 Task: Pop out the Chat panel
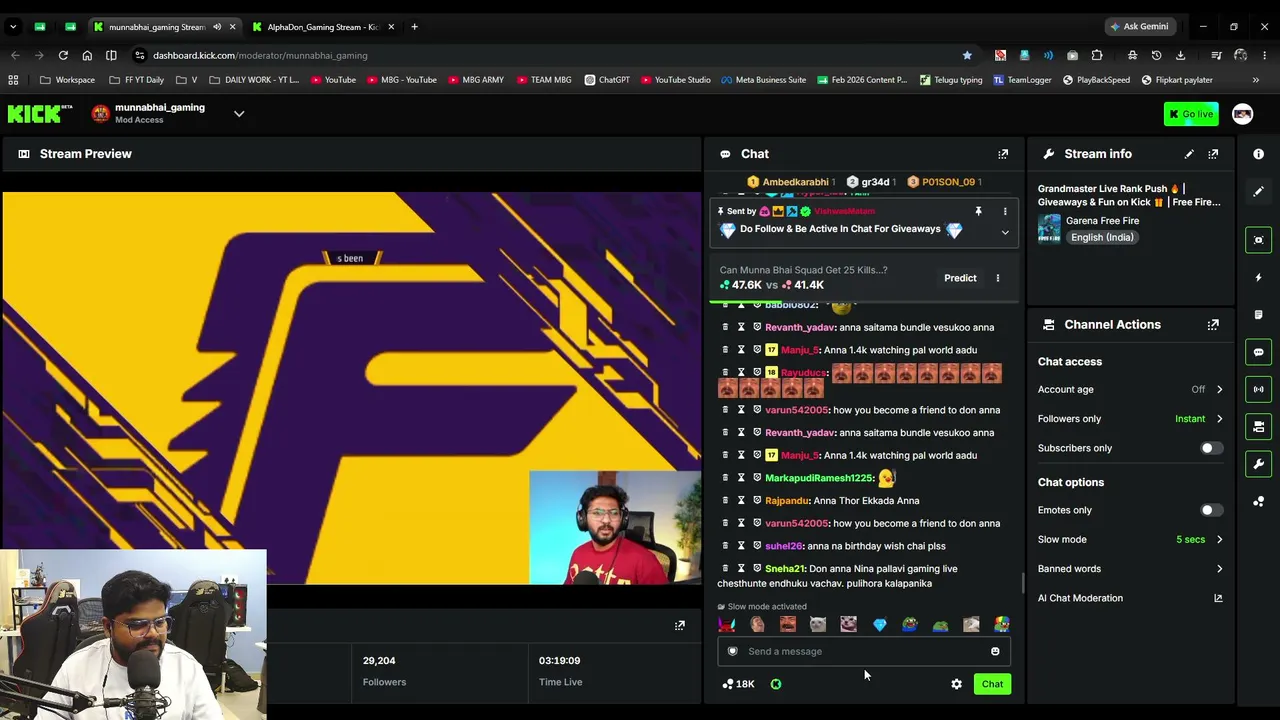point(1003,154)
